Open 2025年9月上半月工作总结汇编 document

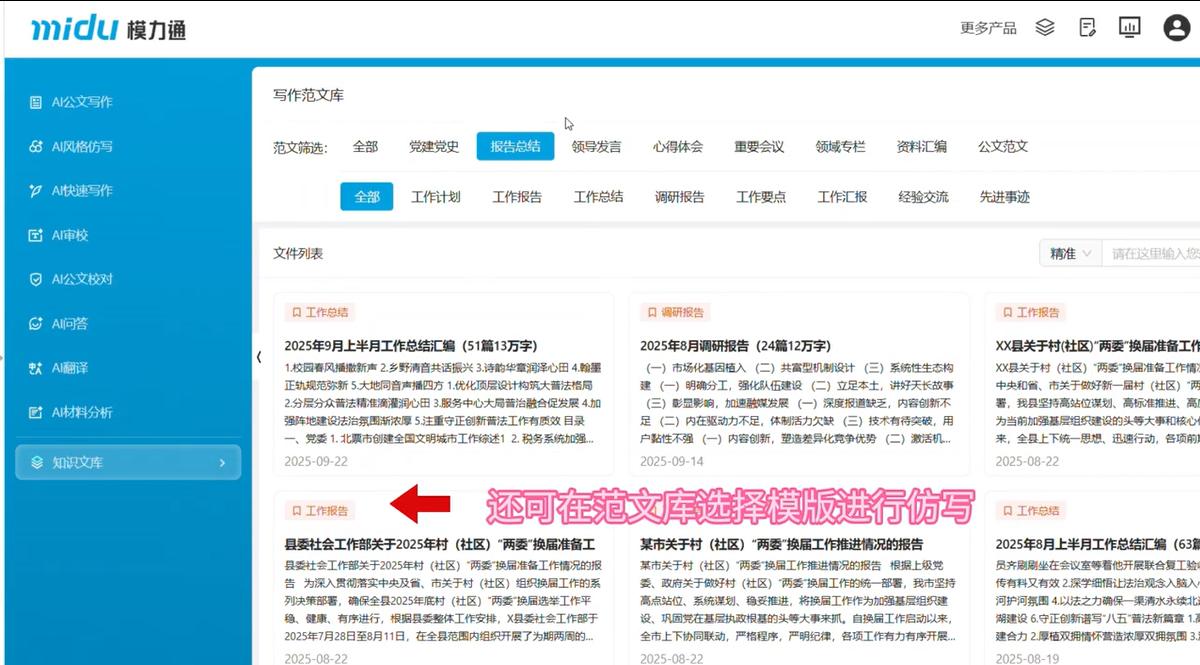(423, 346)
